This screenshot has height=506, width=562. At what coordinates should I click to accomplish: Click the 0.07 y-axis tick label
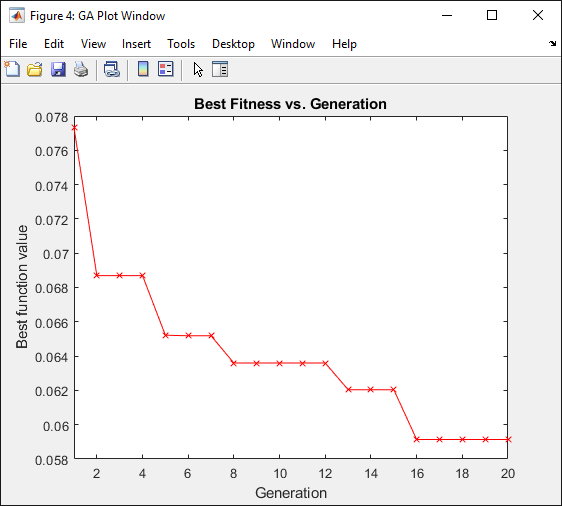(x=55, y=254)
